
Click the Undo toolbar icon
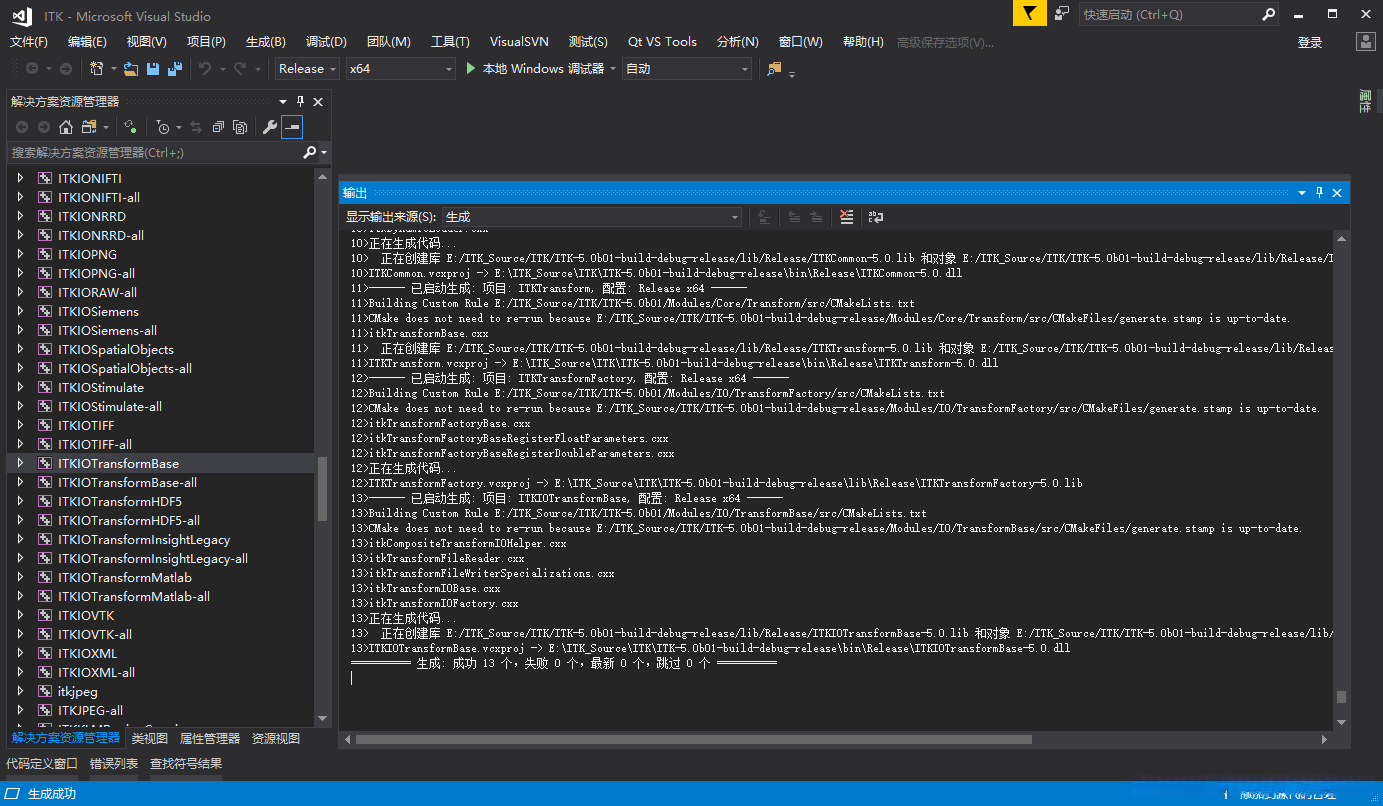pos(205,69)
